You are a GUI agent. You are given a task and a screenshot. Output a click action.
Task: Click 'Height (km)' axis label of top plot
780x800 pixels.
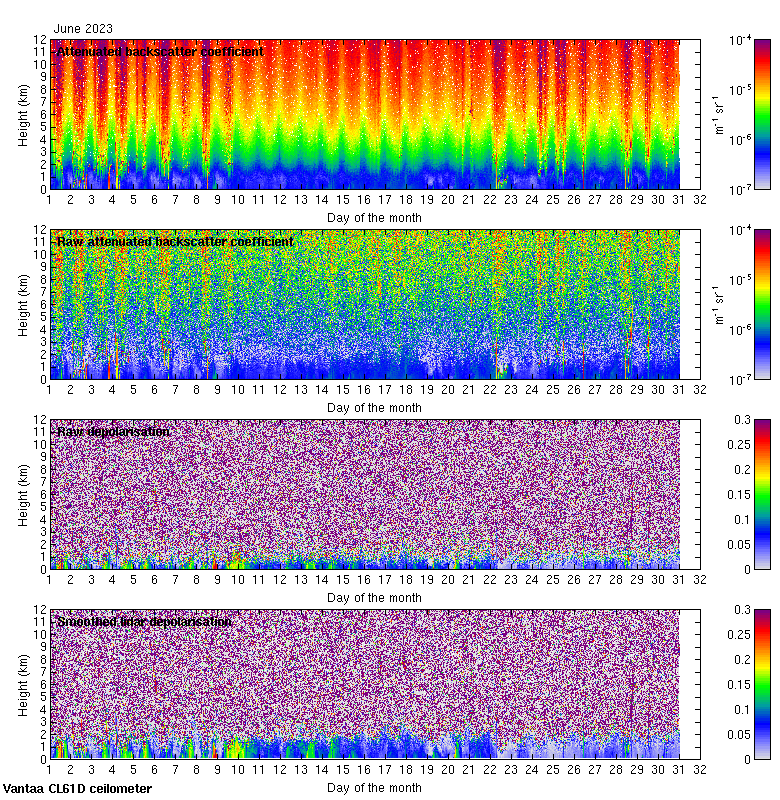pos(23,115)
